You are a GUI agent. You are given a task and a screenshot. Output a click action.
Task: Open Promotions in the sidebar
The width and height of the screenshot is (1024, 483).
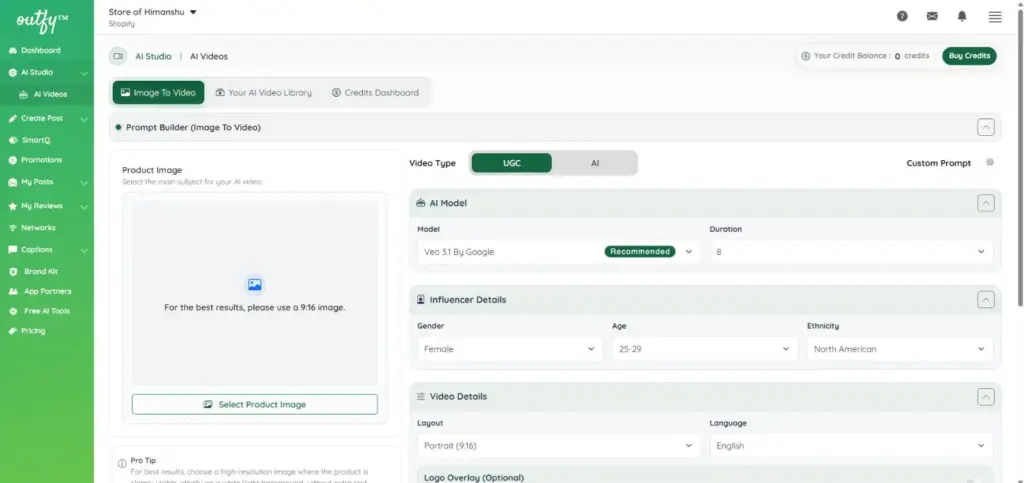point(41,160)
